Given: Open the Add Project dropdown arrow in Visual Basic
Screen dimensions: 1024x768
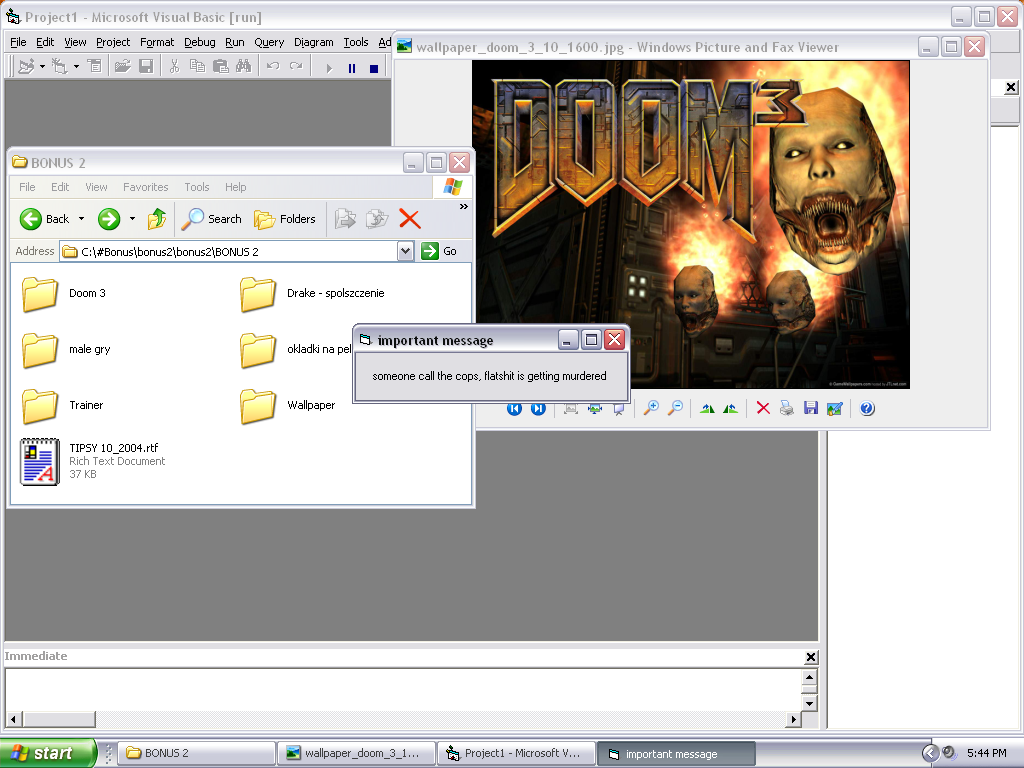Looking at the screenshot, I should coord(42,66).
